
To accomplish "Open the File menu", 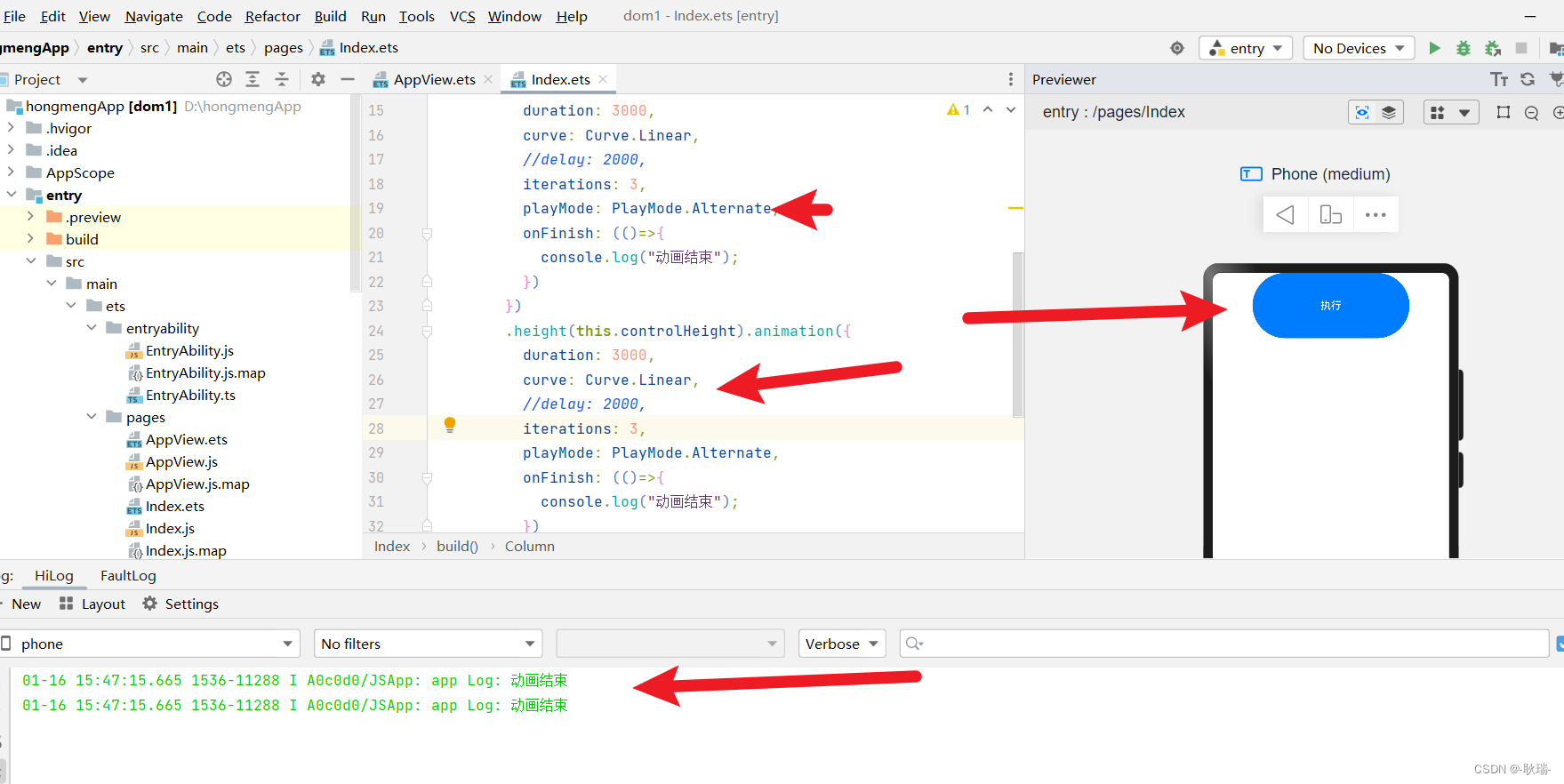I will point(14,16).
